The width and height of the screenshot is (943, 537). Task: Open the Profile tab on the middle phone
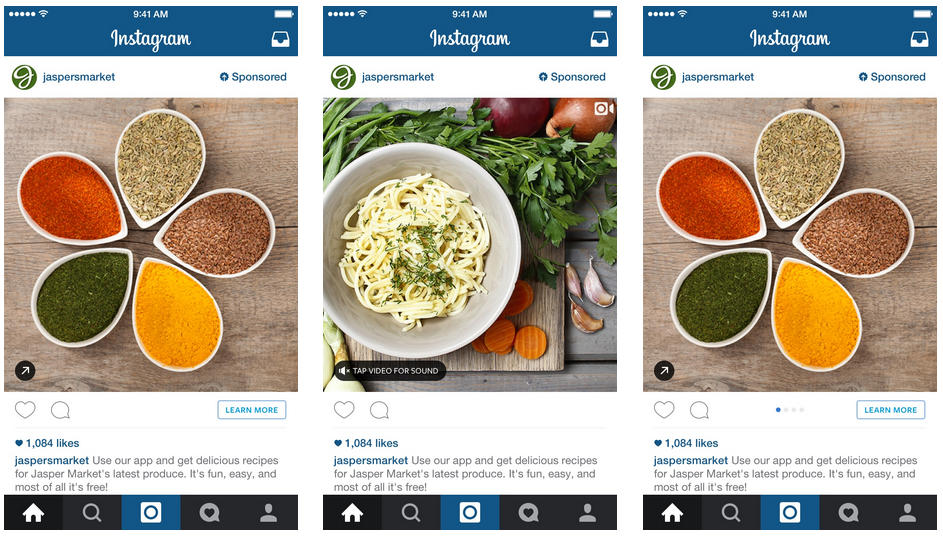click(x=588, y=513)
